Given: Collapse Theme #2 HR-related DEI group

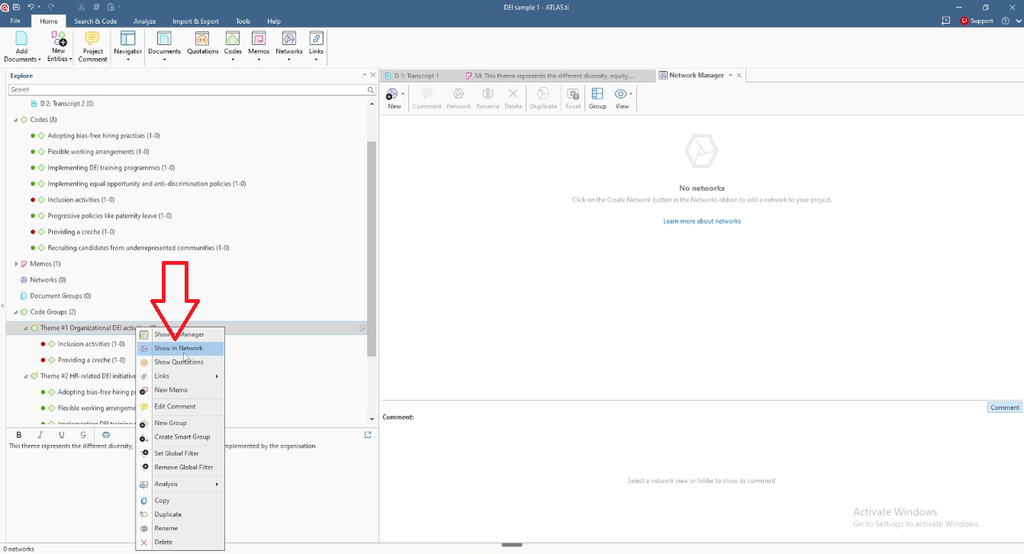Looking at the screenshot, I should 26,376.
